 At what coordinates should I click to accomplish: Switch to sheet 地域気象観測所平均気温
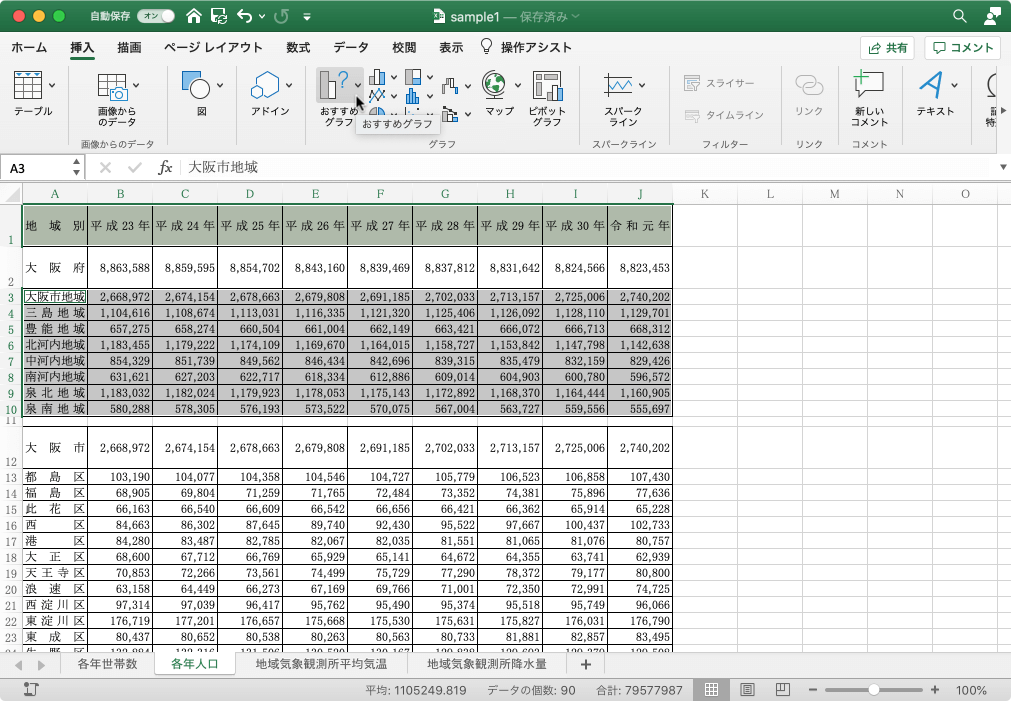click(x=321, y=664)
